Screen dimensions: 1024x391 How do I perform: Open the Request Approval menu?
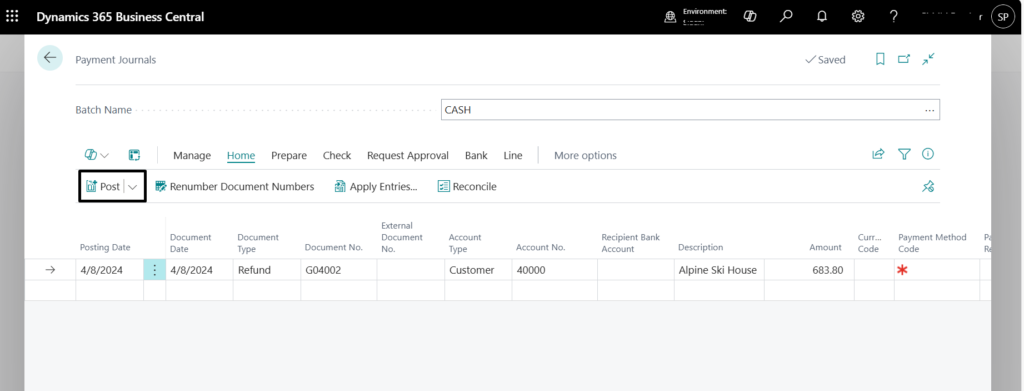408,155
